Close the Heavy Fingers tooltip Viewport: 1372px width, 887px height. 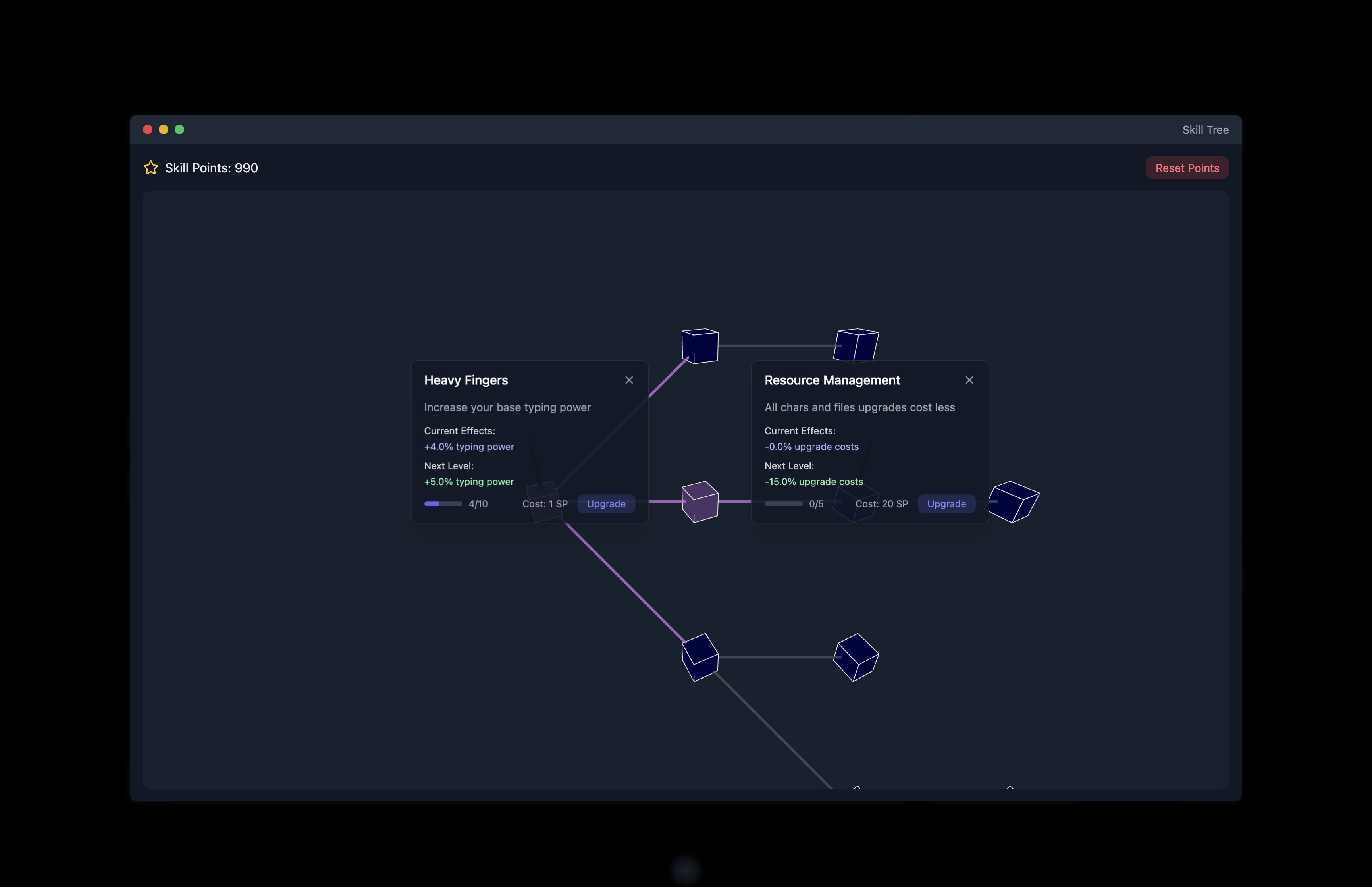[629, 380]
